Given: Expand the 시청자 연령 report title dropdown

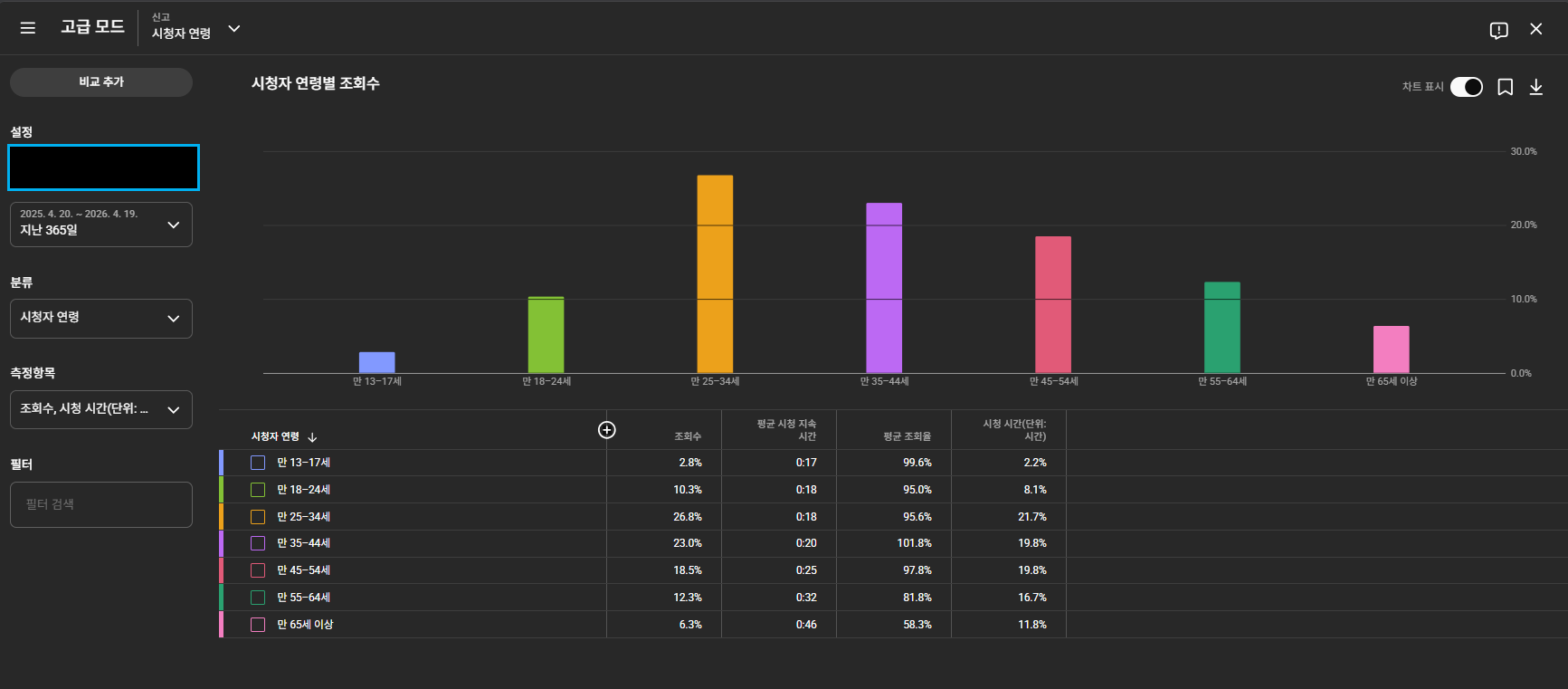Looking at the screenshot, I should click(233, 29).
